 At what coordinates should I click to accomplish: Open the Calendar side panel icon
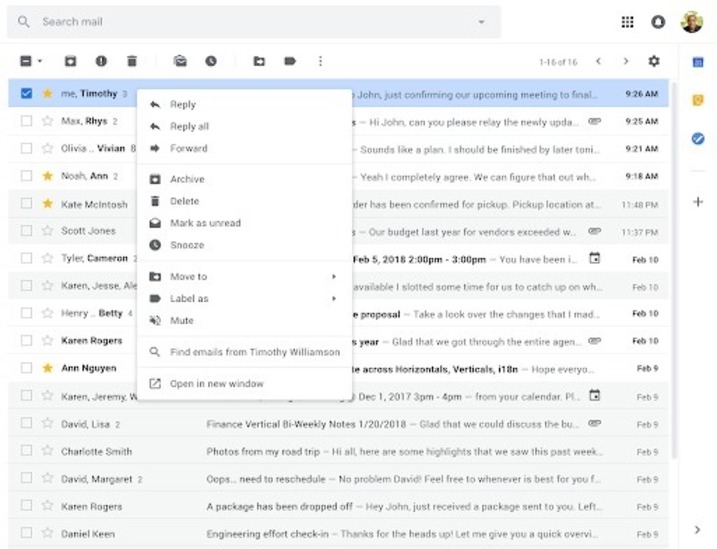(698, 61)
